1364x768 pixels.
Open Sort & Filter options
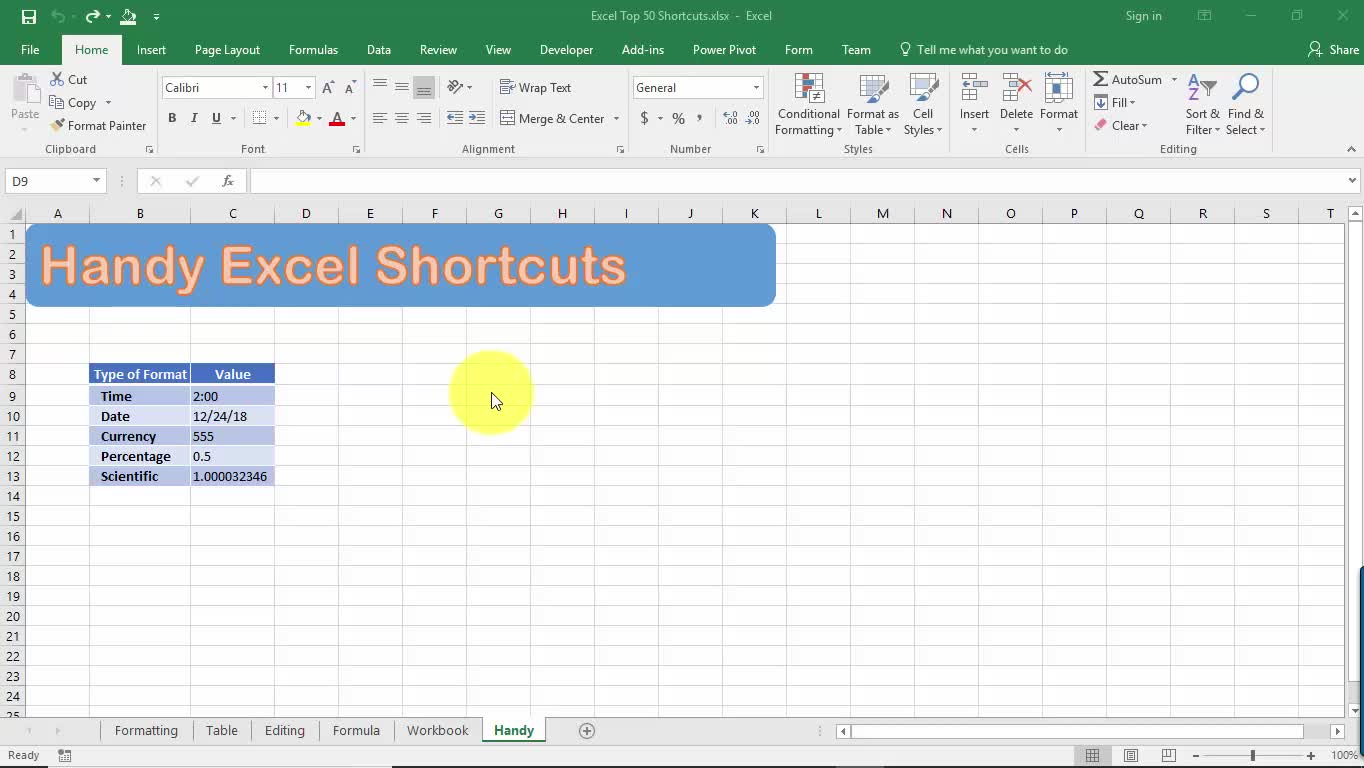(1202, 104)
